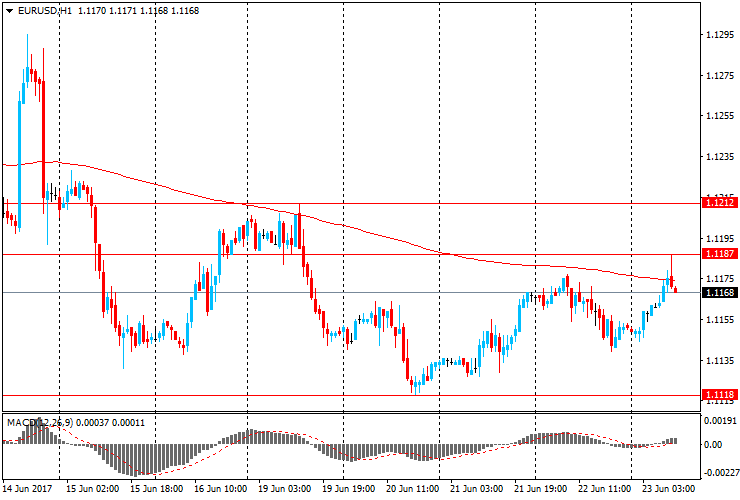Click the 1.1235 price scale value
This screenshot has width=740, height=500.
pos(720,157)
